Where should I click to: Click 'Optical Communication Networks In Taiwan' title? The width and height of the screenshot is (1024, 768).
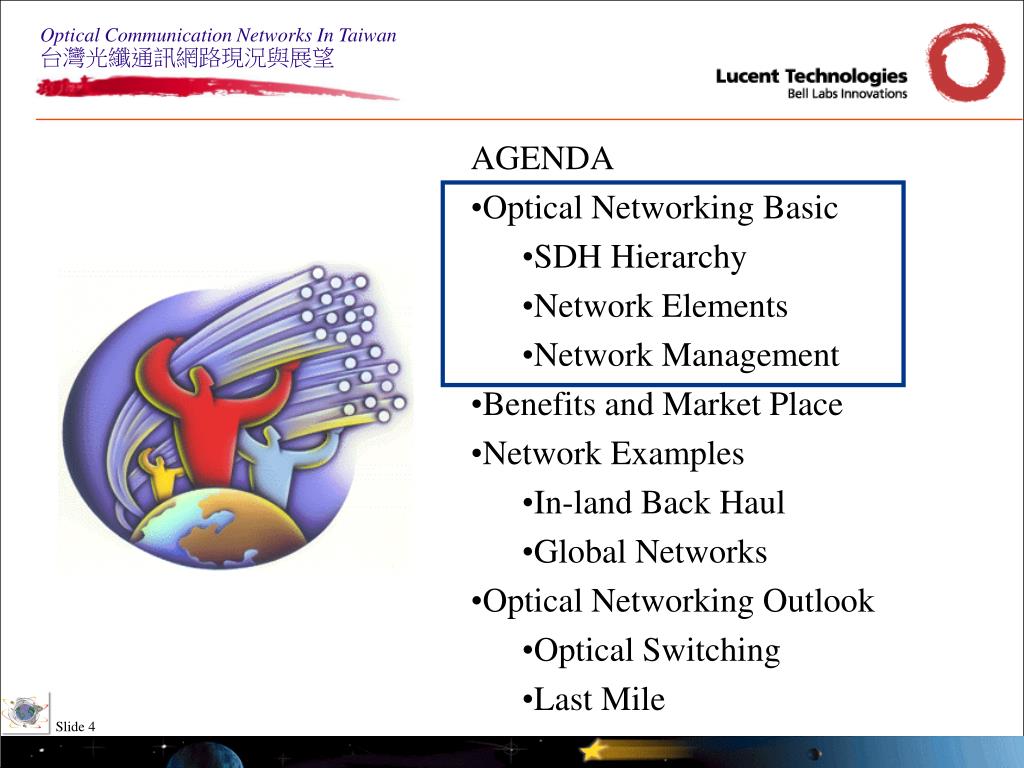[219, 35]
